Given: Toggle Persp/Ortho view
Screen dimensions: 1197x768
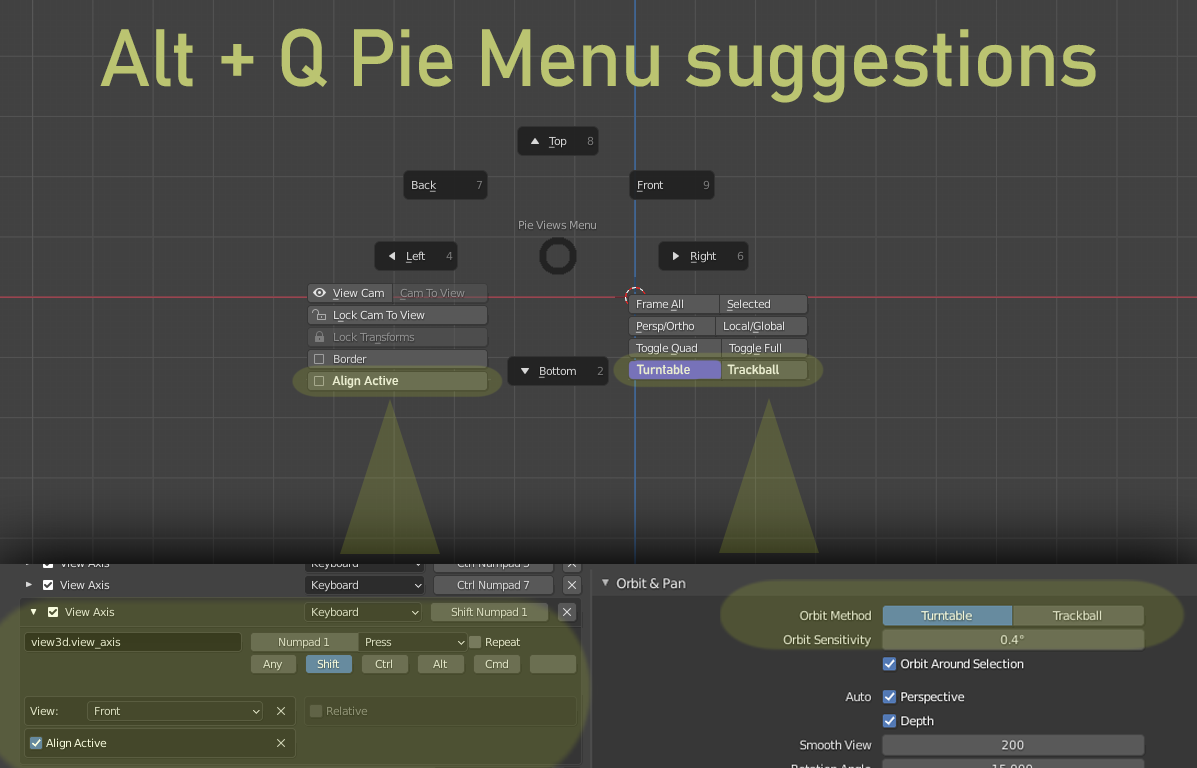Looking at the screenshot, I should click(x=672, y=326).
